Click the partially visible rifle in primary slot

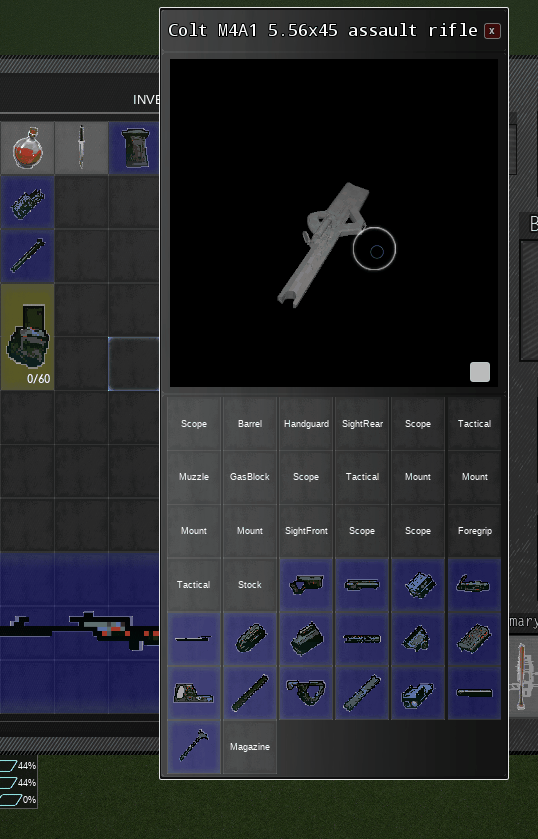click(523, 676)
